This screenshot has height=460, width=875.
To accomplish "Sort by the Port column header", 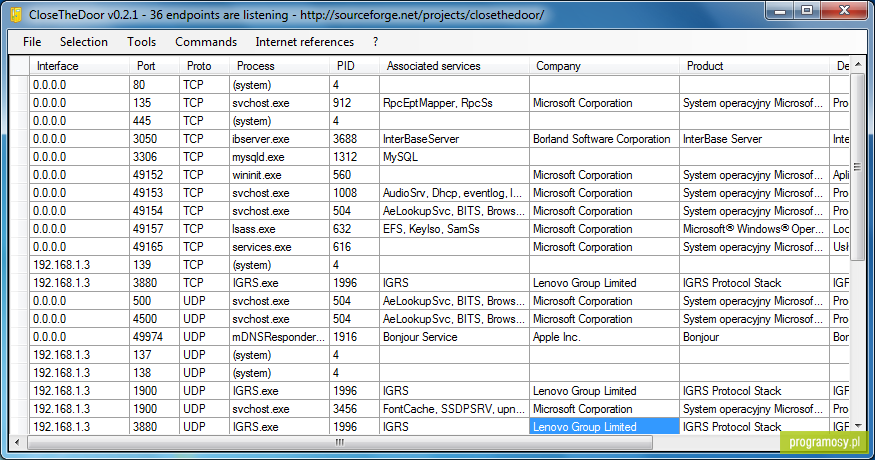I will click(x=155, y=66).
